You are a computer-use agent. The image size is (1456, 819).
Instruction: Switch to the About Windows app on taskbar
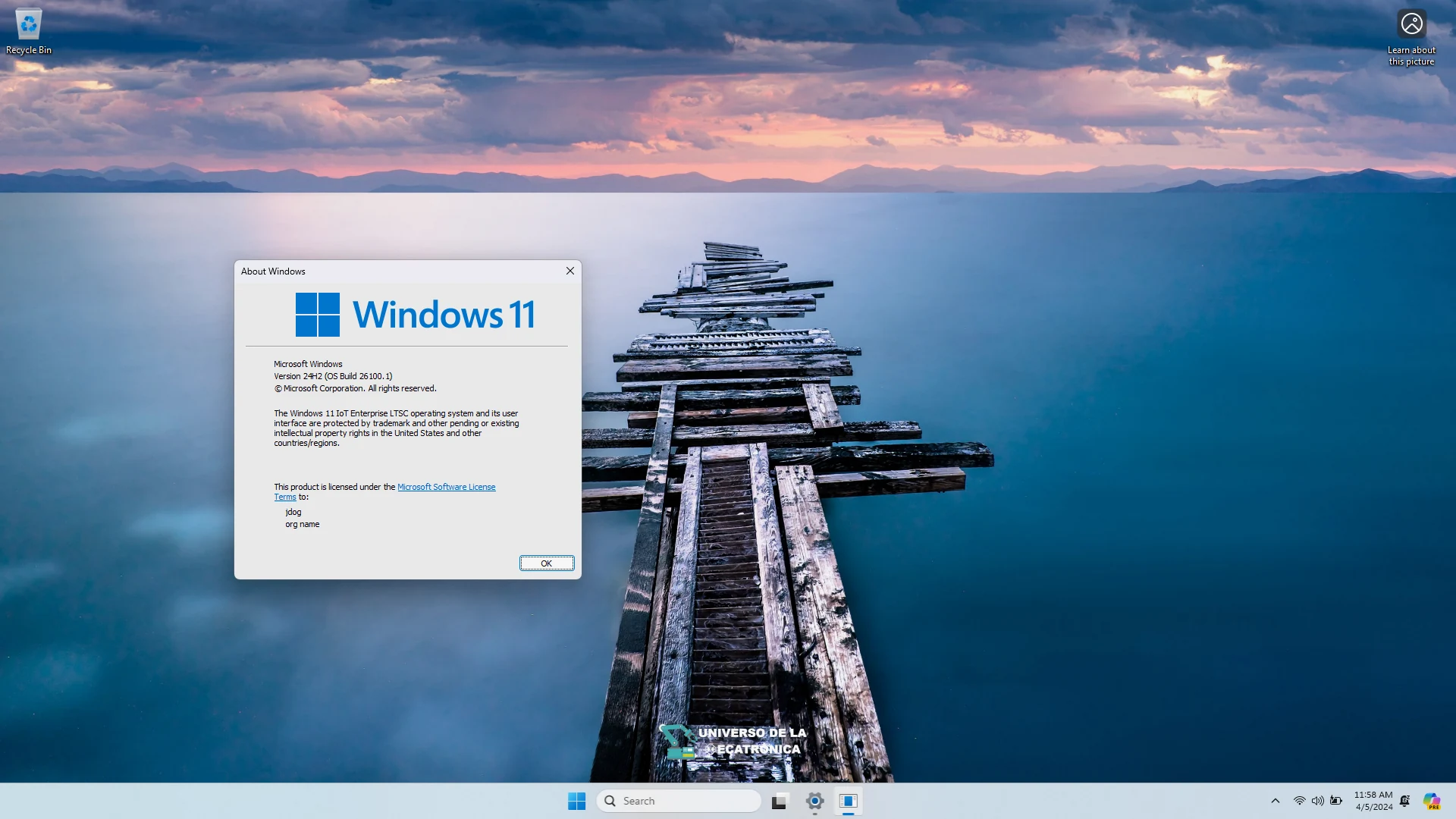[849, 801]
